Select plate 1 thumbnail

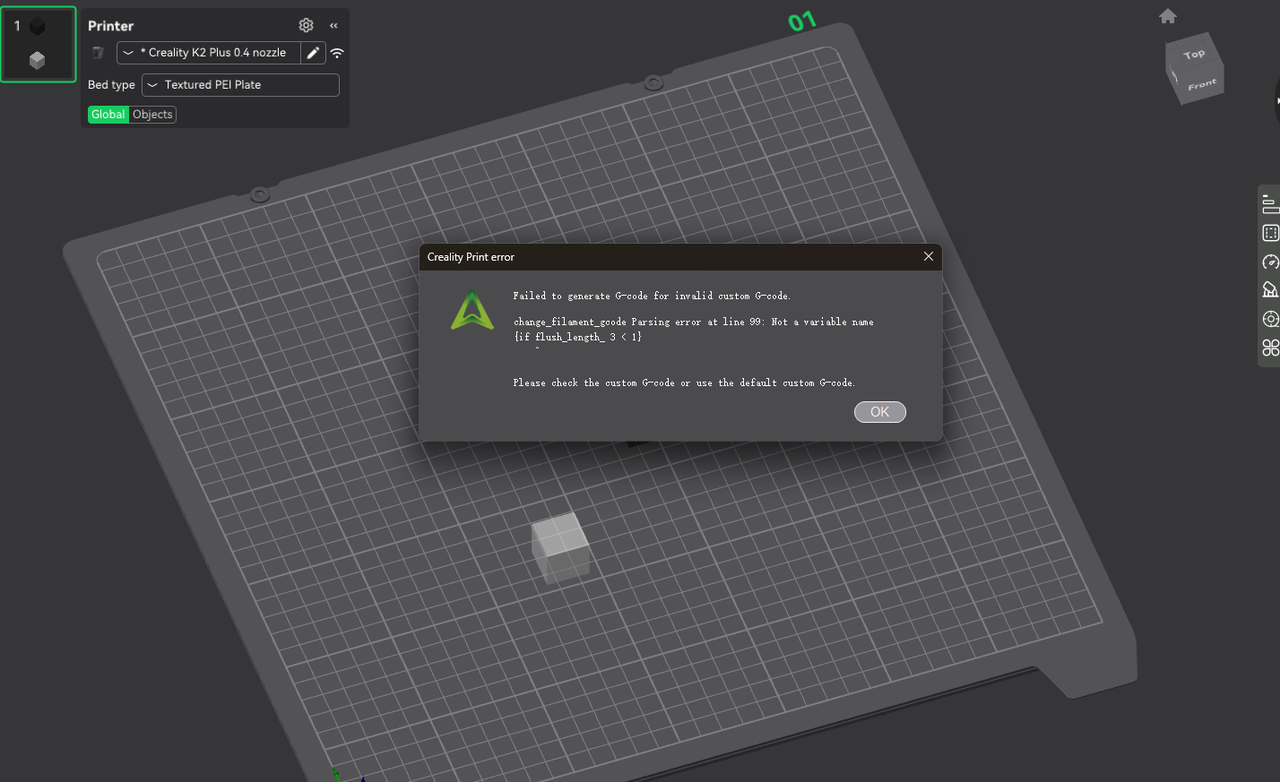point(38,44)
